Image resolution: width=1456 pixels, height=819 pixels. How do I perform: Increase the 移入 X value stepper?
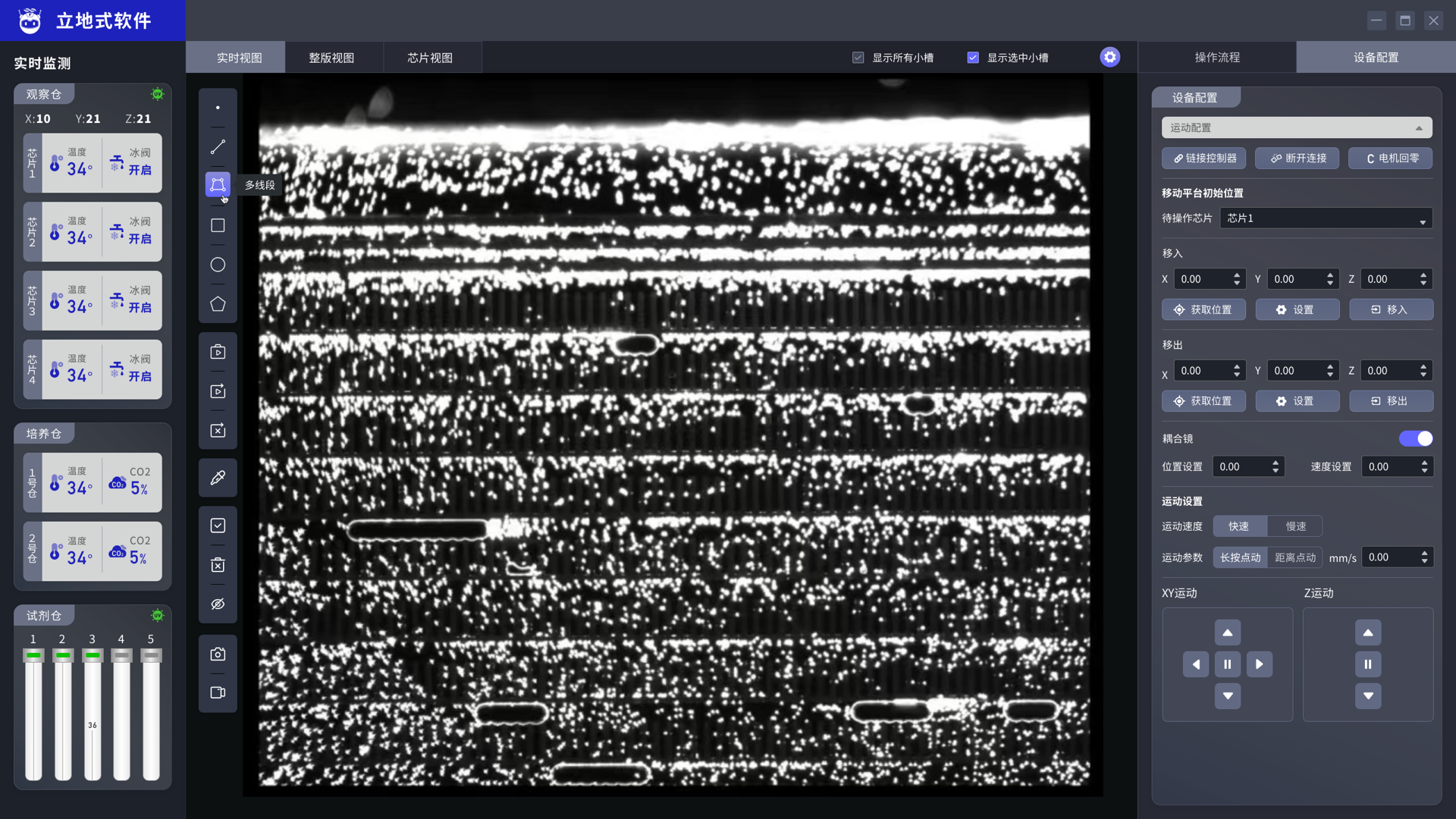1237,275
